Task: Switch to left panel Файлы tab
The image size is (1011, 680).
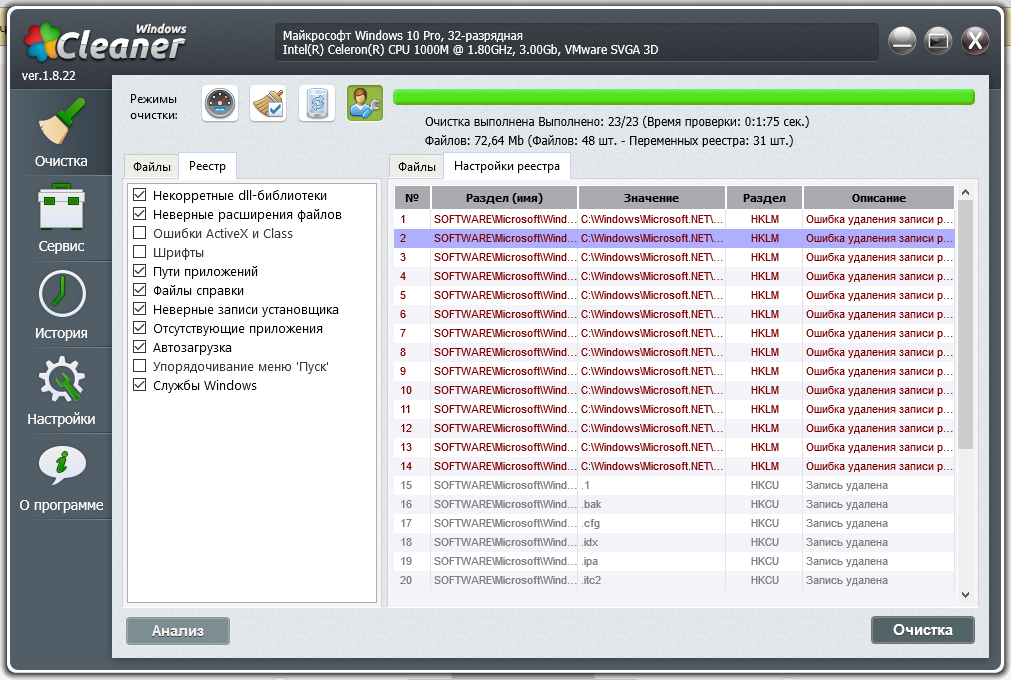Action: [152, 166]
